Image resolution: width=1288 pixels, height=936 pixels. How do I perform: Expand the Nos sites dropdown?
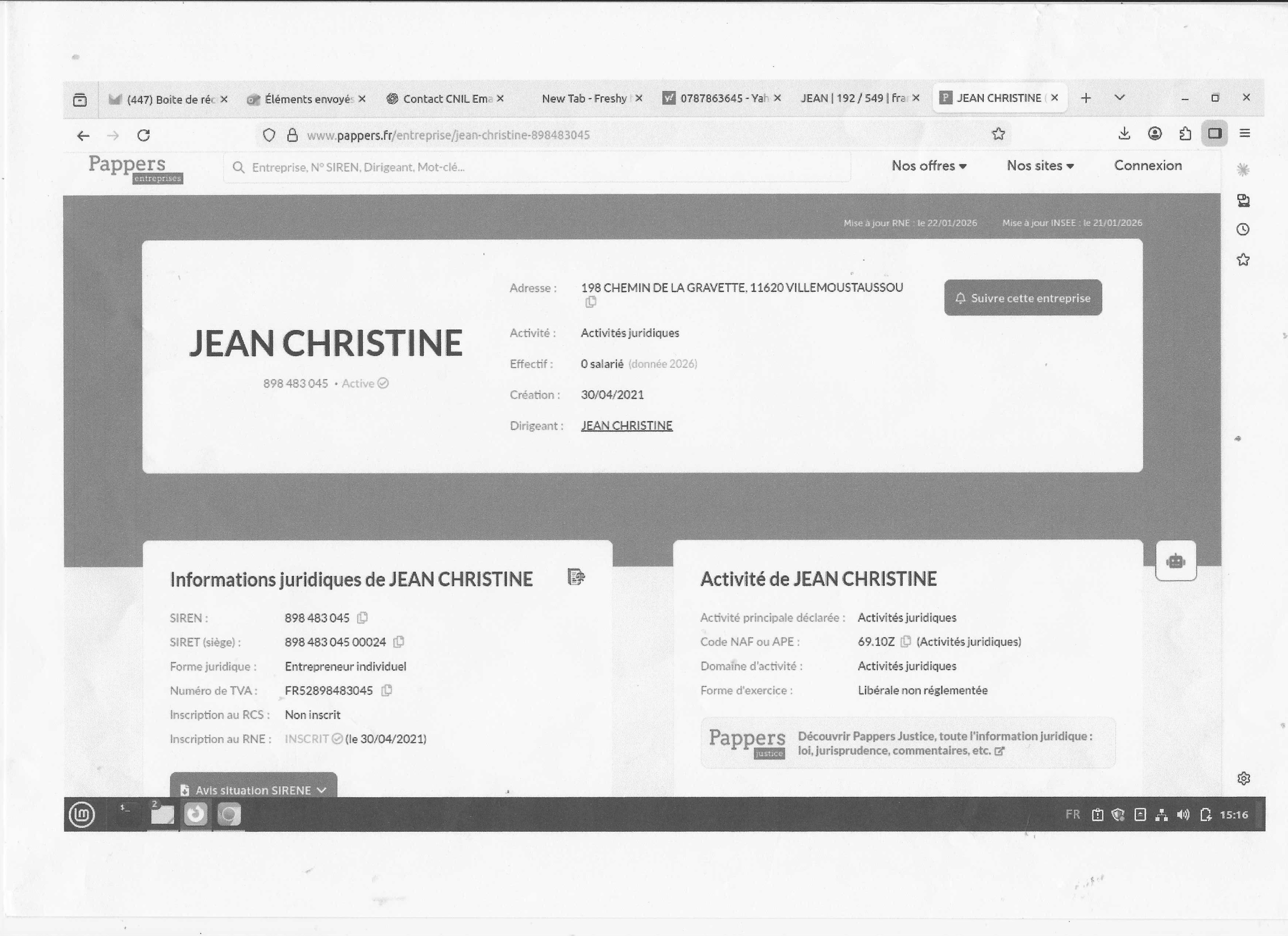[x=1040, y=166]
